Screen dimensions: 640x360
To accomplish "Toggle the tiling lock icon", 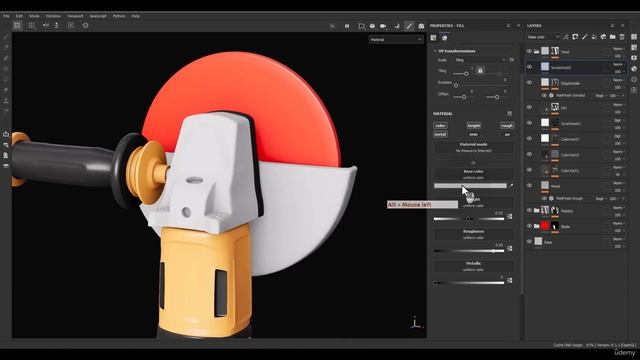I will [x=480, y=71].
